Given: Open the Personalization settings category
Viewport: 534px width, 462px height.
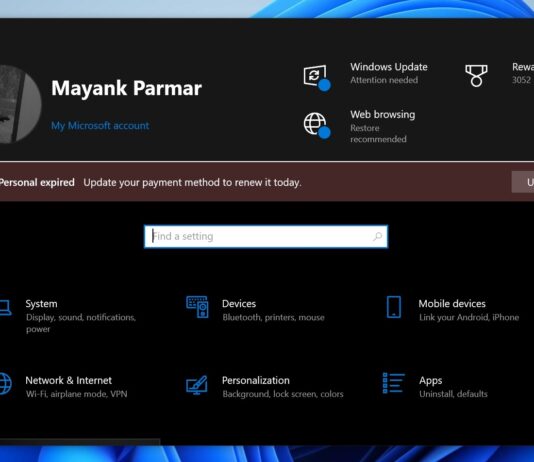Looking at the screenshot, I should coord(265,386).
